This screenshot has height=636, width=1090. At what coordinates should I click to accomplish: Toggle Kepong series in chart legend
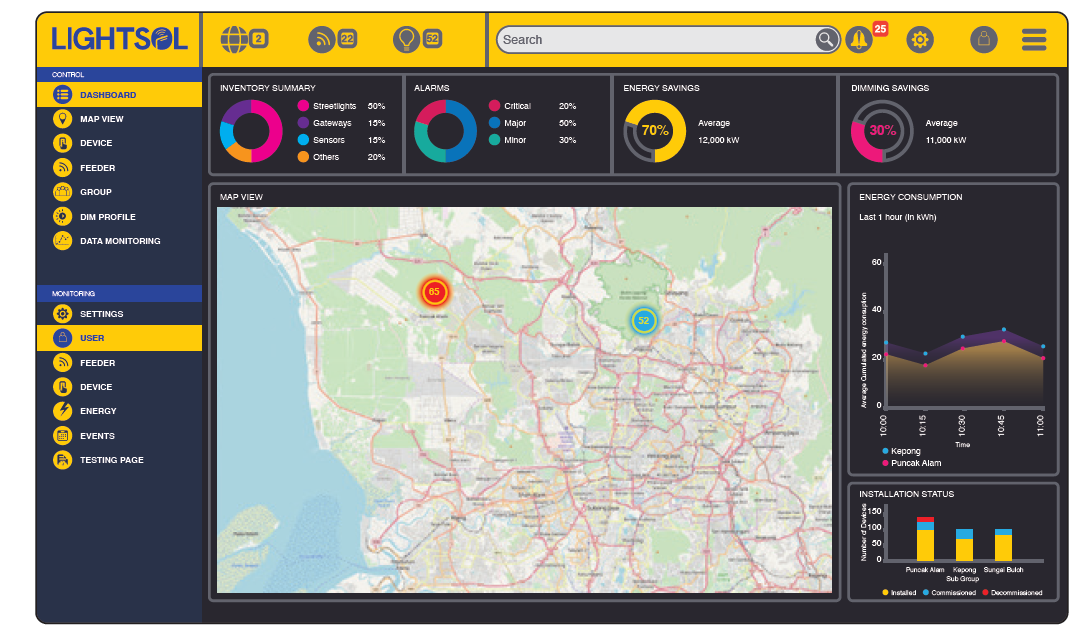coord(905,451)
